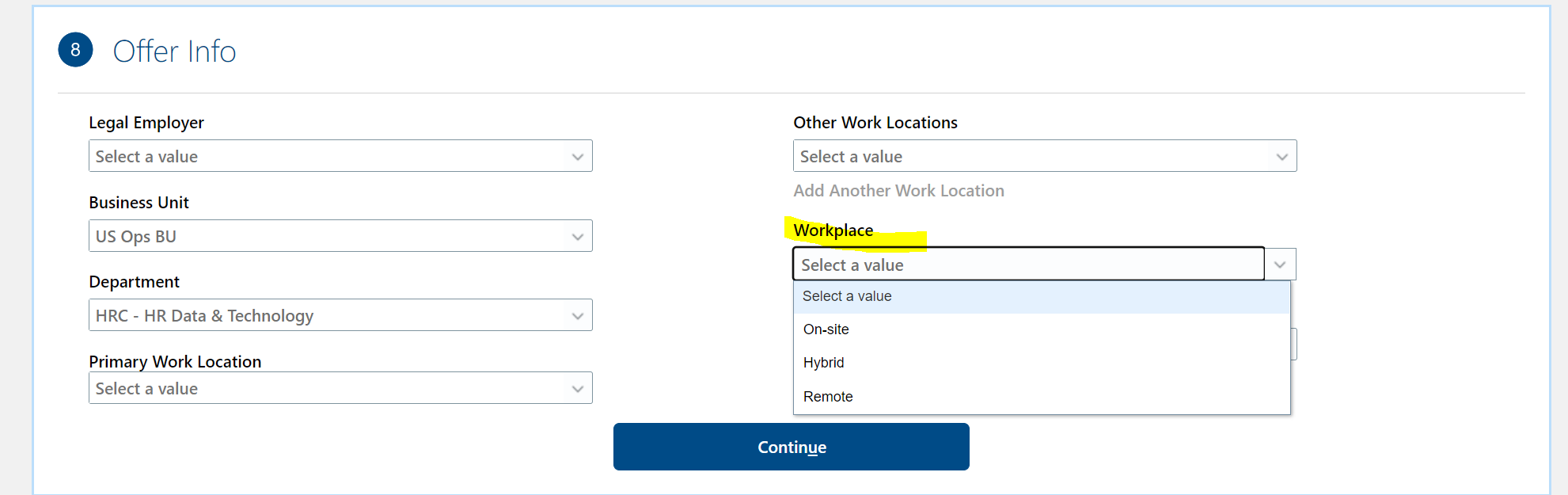Click the step 8 circle badge
The width and height of the screenshot is (1568, 495).
click(x=75, y=49)
